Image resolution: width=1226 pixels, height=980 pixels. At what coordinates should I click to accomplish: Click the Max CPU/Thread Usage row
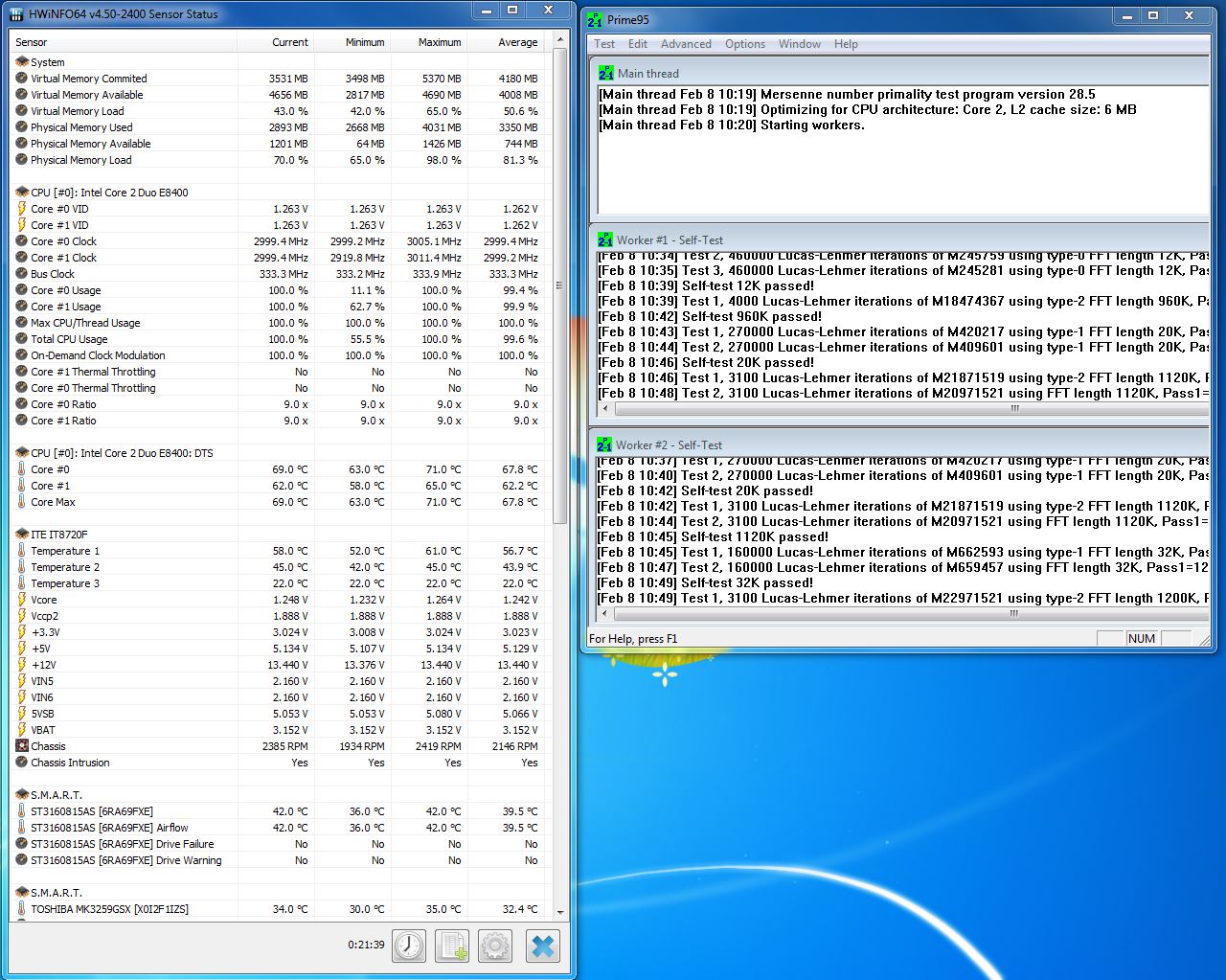[278, 323]
